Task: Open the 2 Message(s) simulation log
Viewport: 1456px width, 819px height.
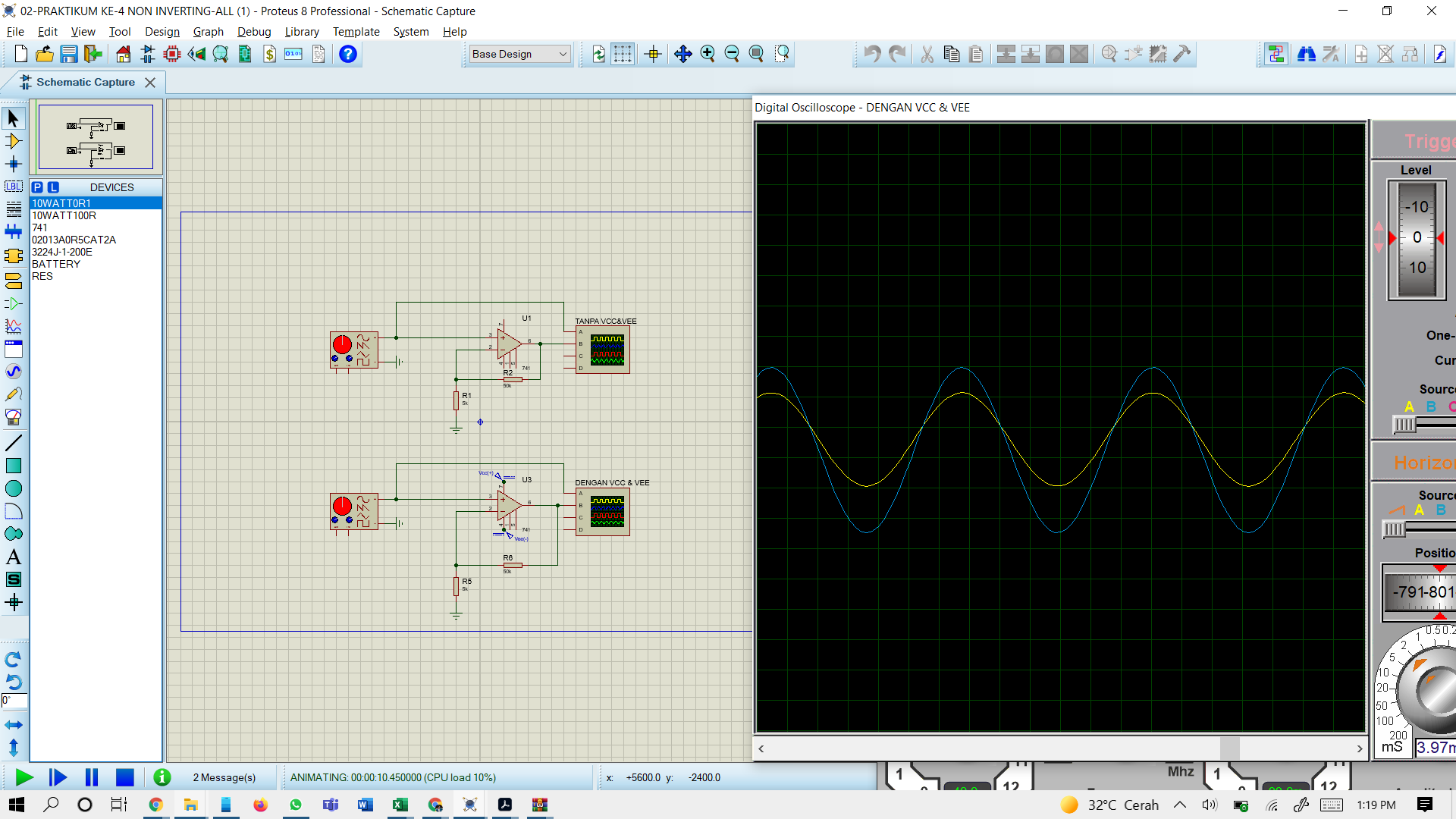Action: [x=224, y=777]
